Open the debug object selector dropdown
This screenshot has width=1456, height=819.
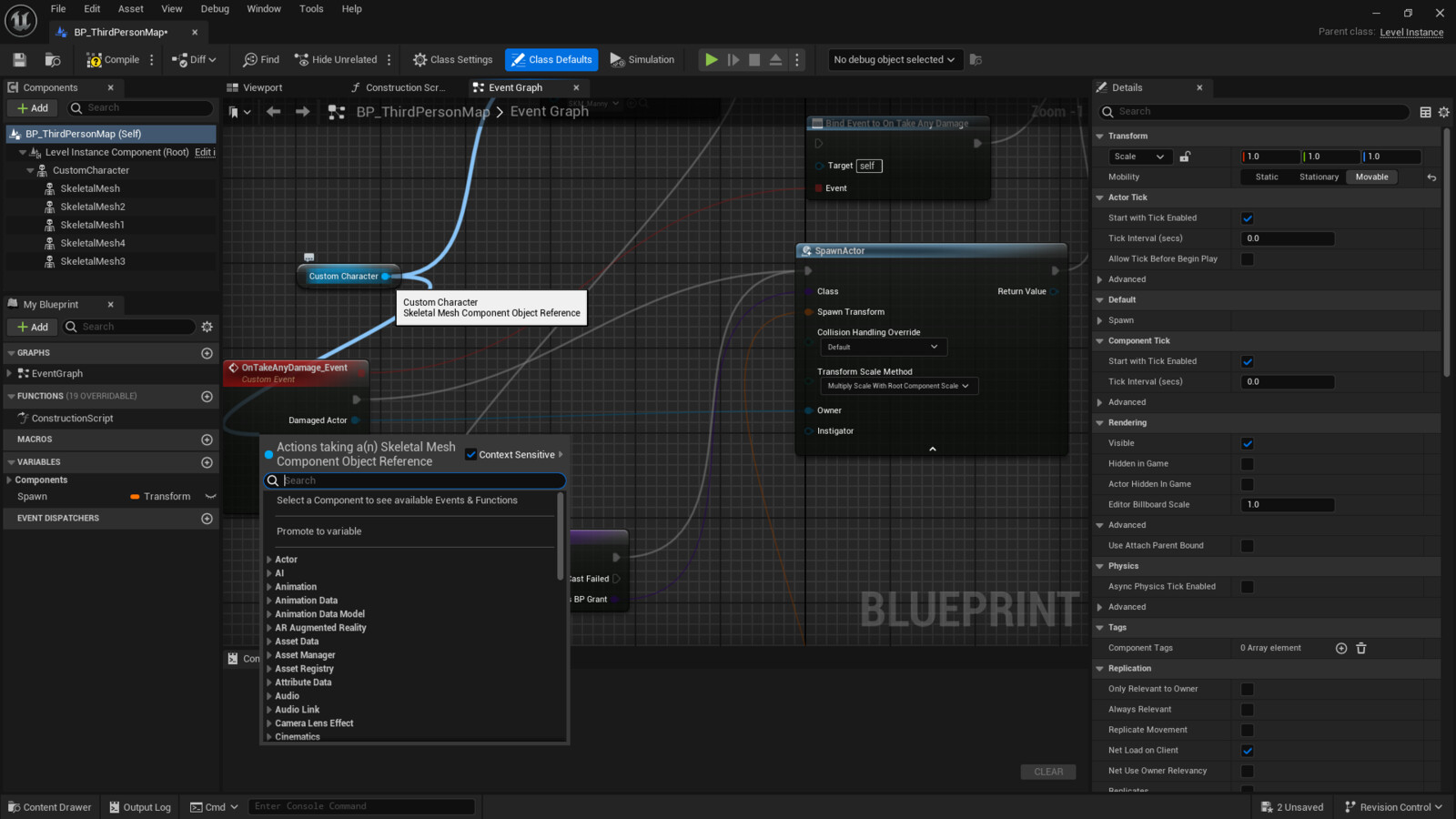coord(894,60)
